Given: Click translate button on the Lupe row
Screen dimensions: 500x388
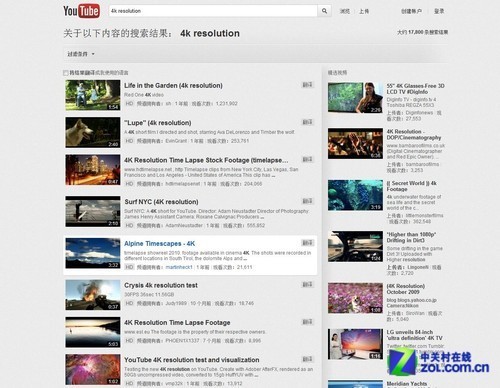Looking at the screenshot, I should [307, 122].
